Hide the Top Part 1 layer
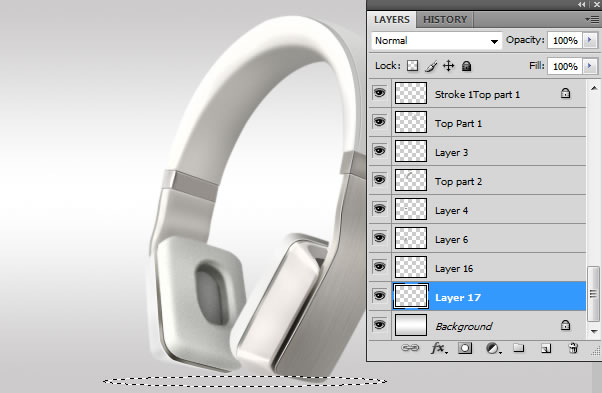The height and width of the screenshot is (393, 602). click(x=379, y=122)
